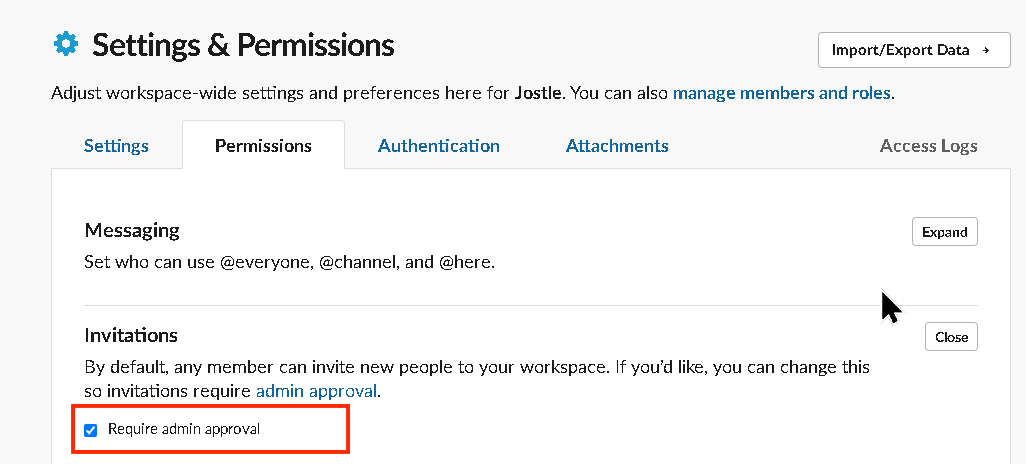Open the Authentication tab
The image size is (1026, 464).
pos(438,145)
